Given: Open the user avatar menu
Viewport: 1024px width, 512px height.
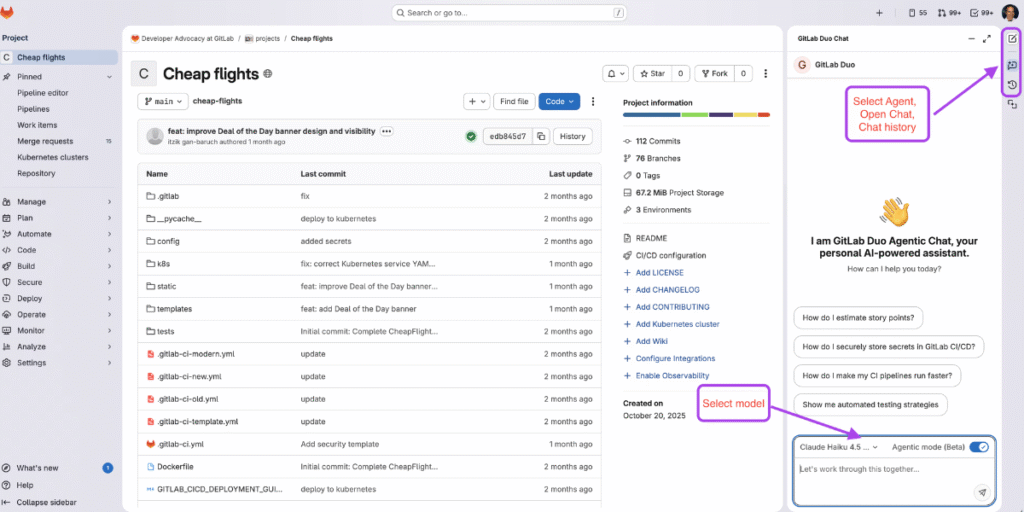Looking at the screenshot, I should tap(1010, 12).
